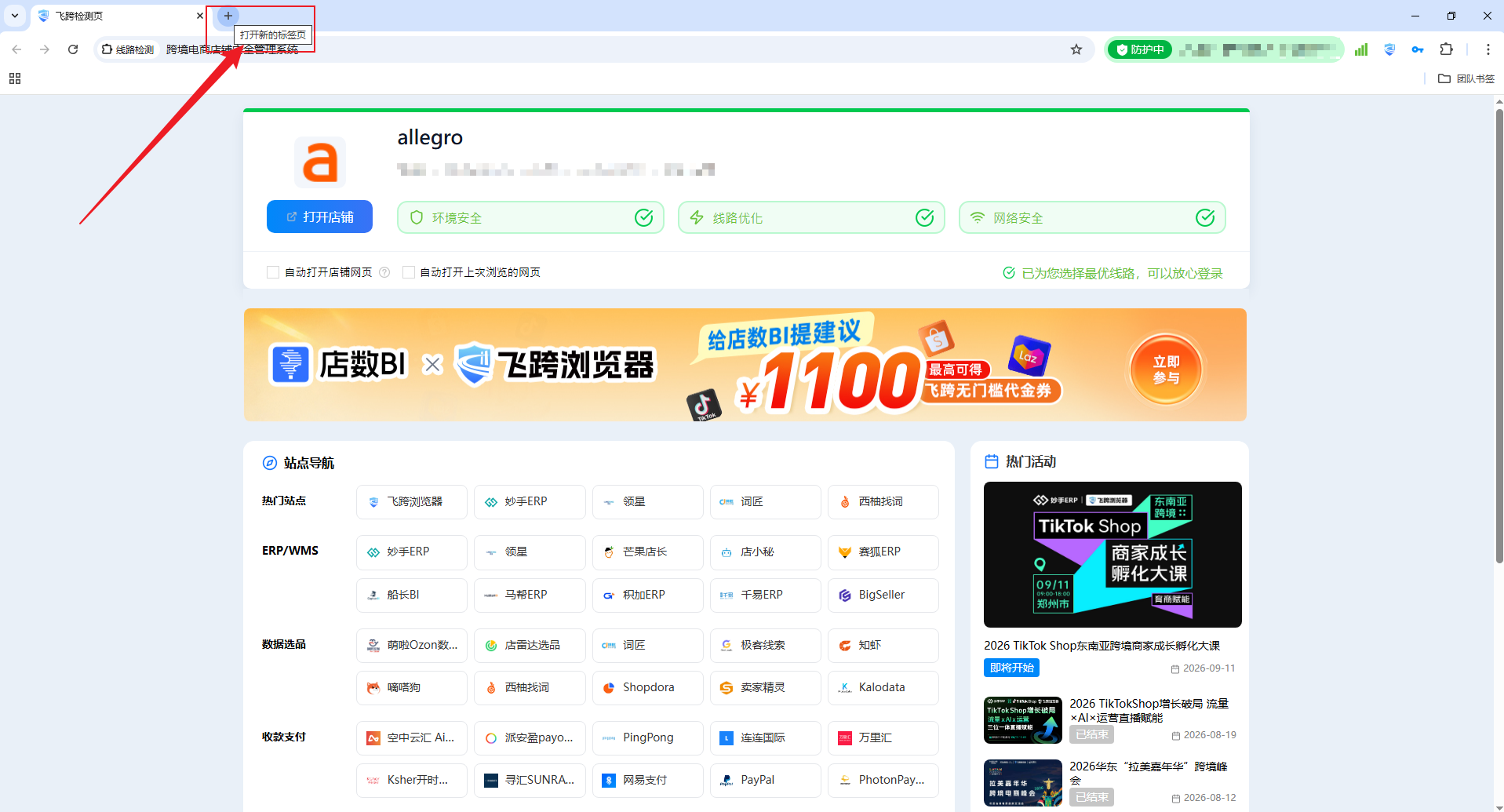This screenshot has height=812, width=1504.
Task: Bookmark this page with the star icon
Action: 1076,49
